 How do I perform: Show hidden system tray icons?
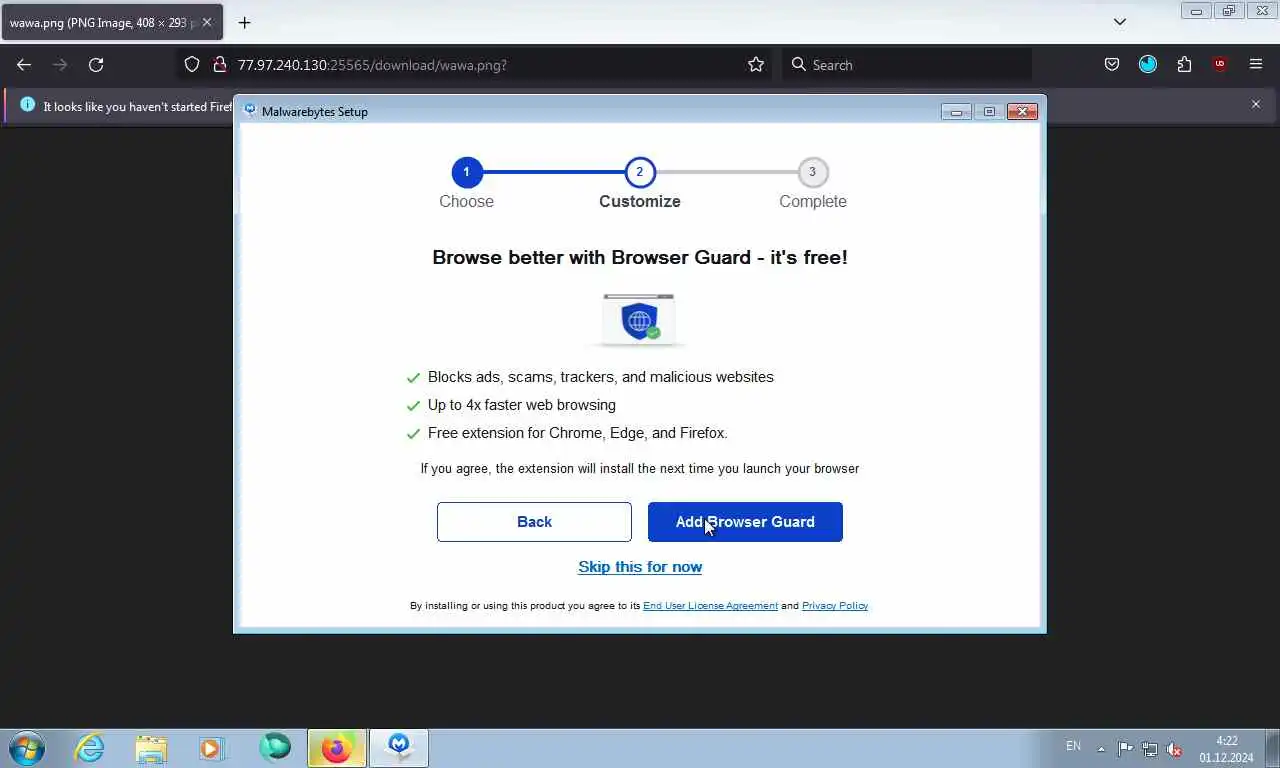1101,749
